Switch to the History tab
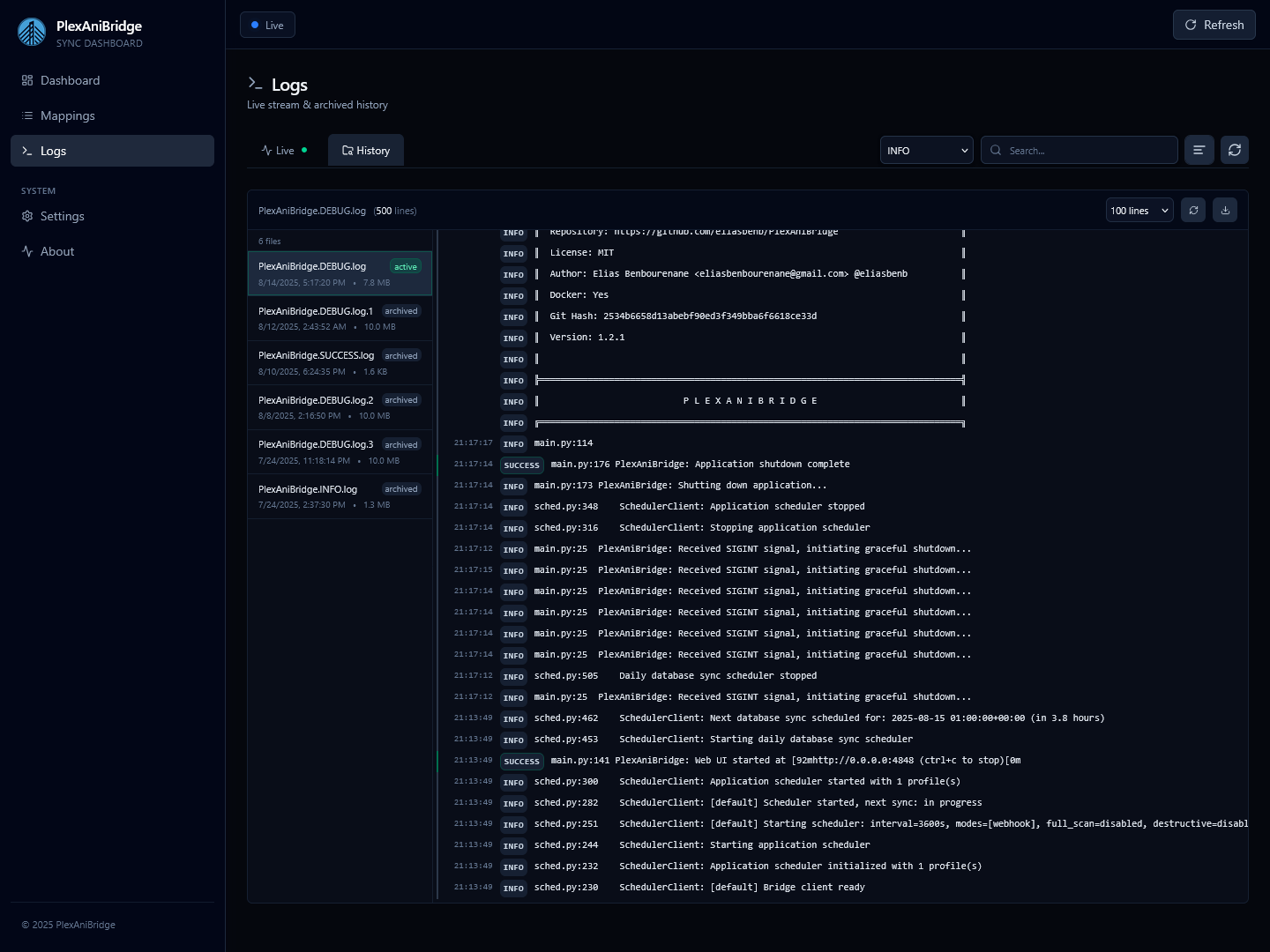 click(x=366, y=151)
